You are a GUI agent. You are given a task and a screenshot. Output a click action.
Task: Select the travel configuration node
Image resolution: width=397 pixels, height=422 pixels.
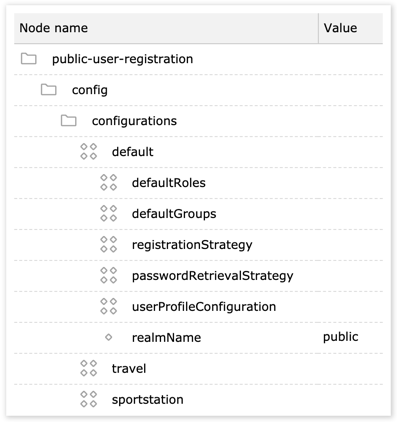click(x=129, y=369)
